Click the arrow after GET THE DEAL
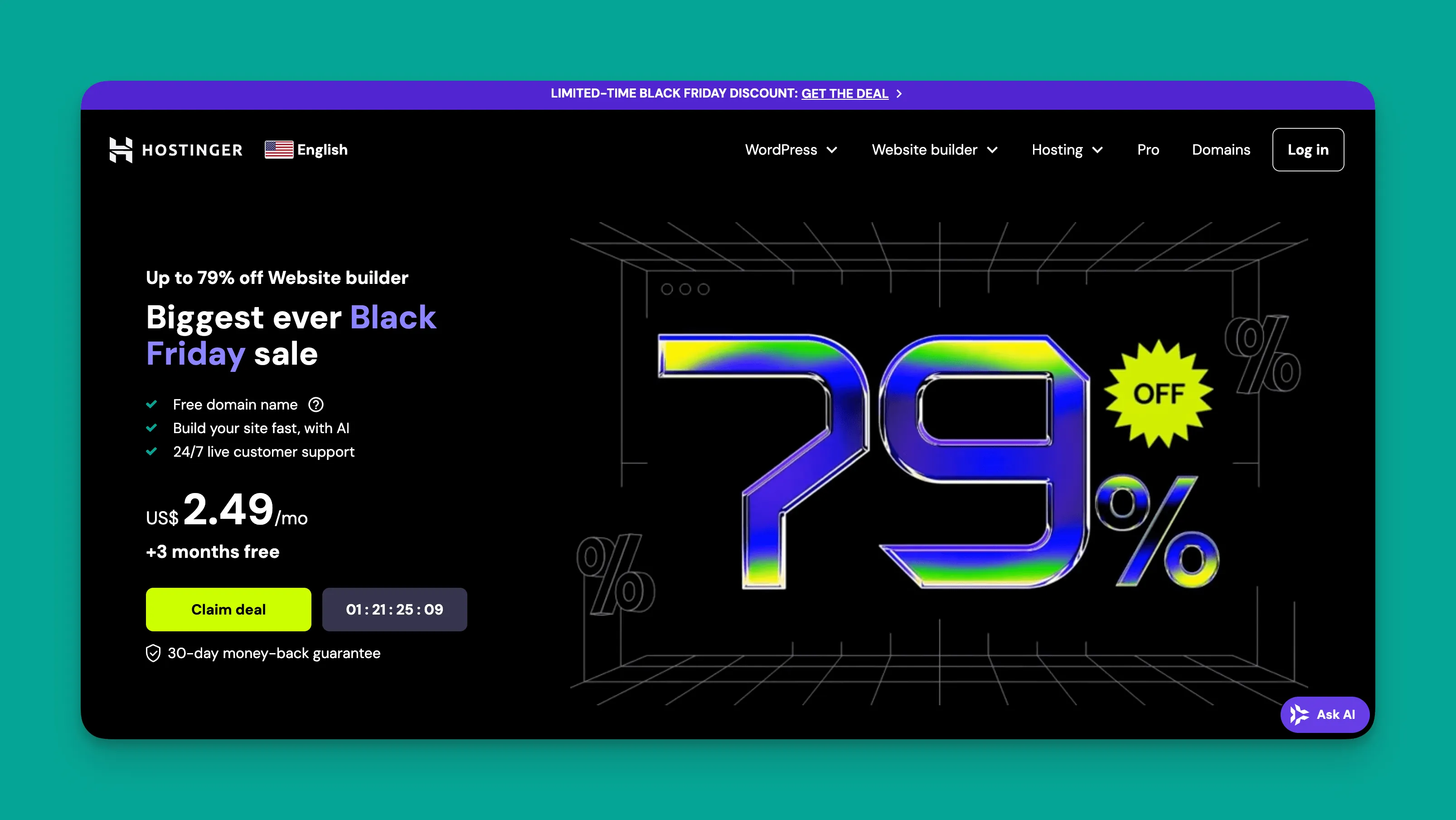The image size is (1456, 820). [899, 94]
